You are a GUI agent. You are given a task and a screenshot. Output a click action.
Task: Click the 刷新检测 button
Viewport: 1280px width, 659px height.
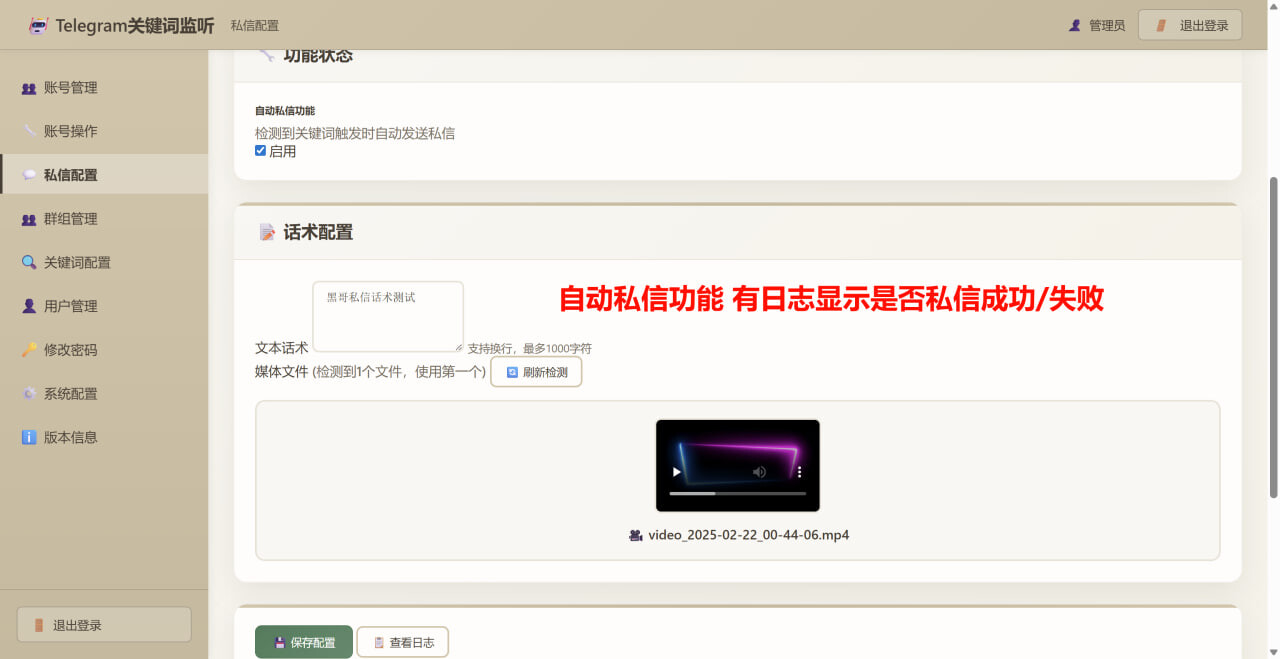pyautogui.click(x=536, y=372)
